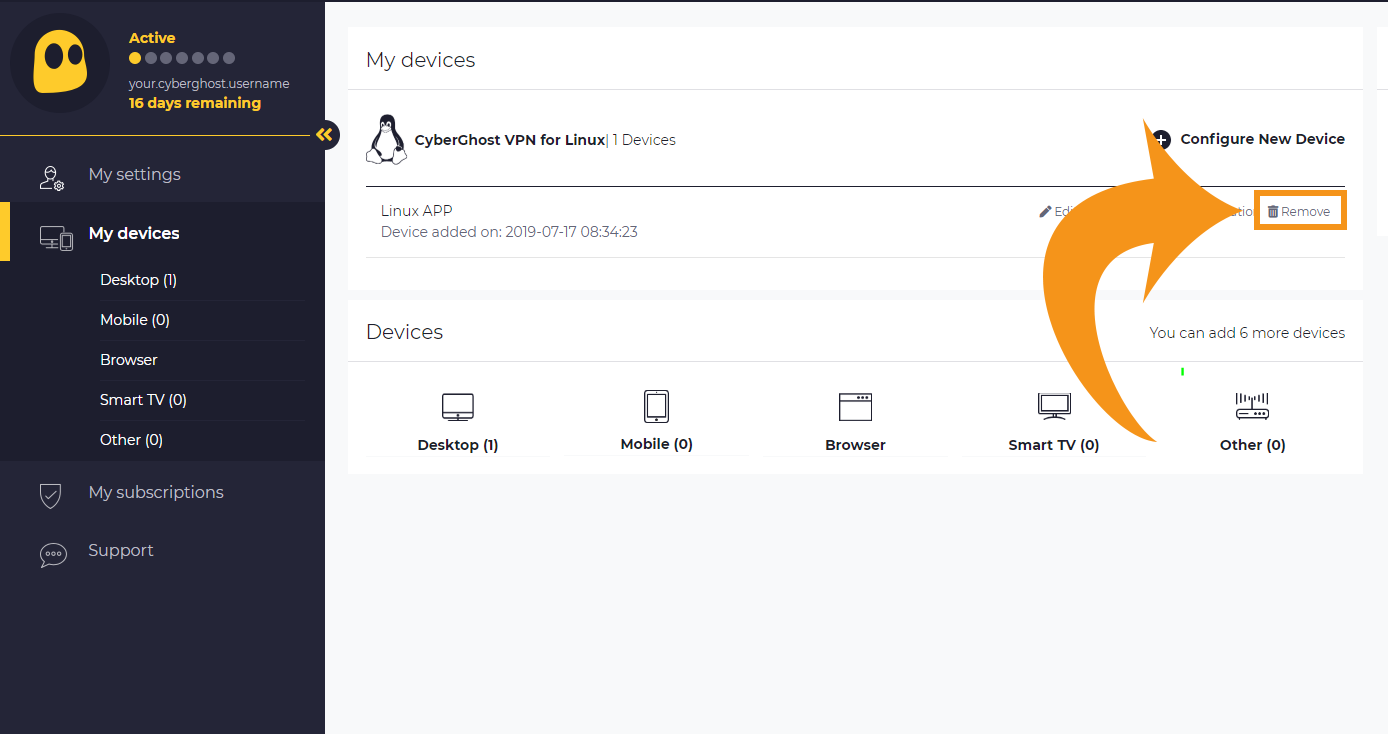Click the 'Linux APP' device name
Viewport: 1388px width, 734px height.
coord(416,210)
